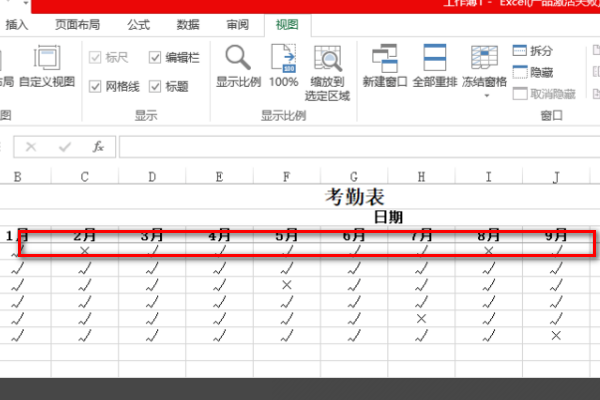Click the fx insert function icon

click(98, 147)
